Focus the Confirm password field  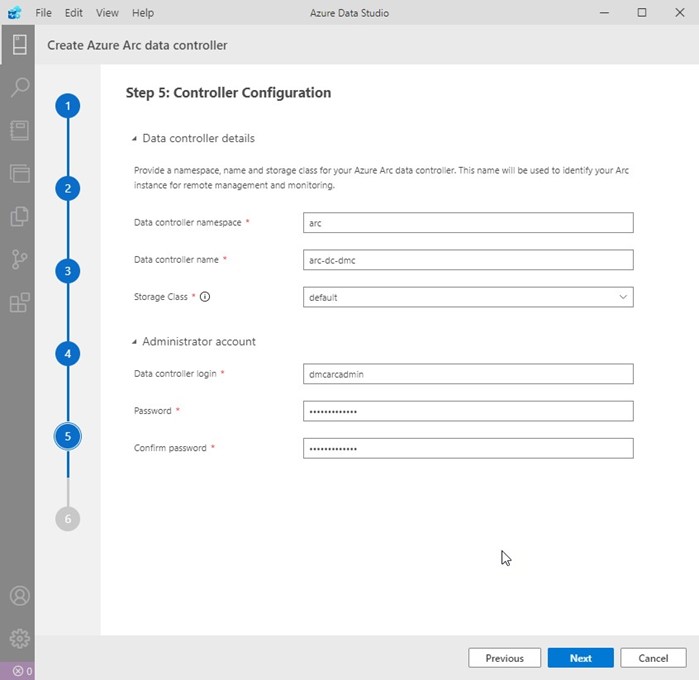tap(468, 448)
